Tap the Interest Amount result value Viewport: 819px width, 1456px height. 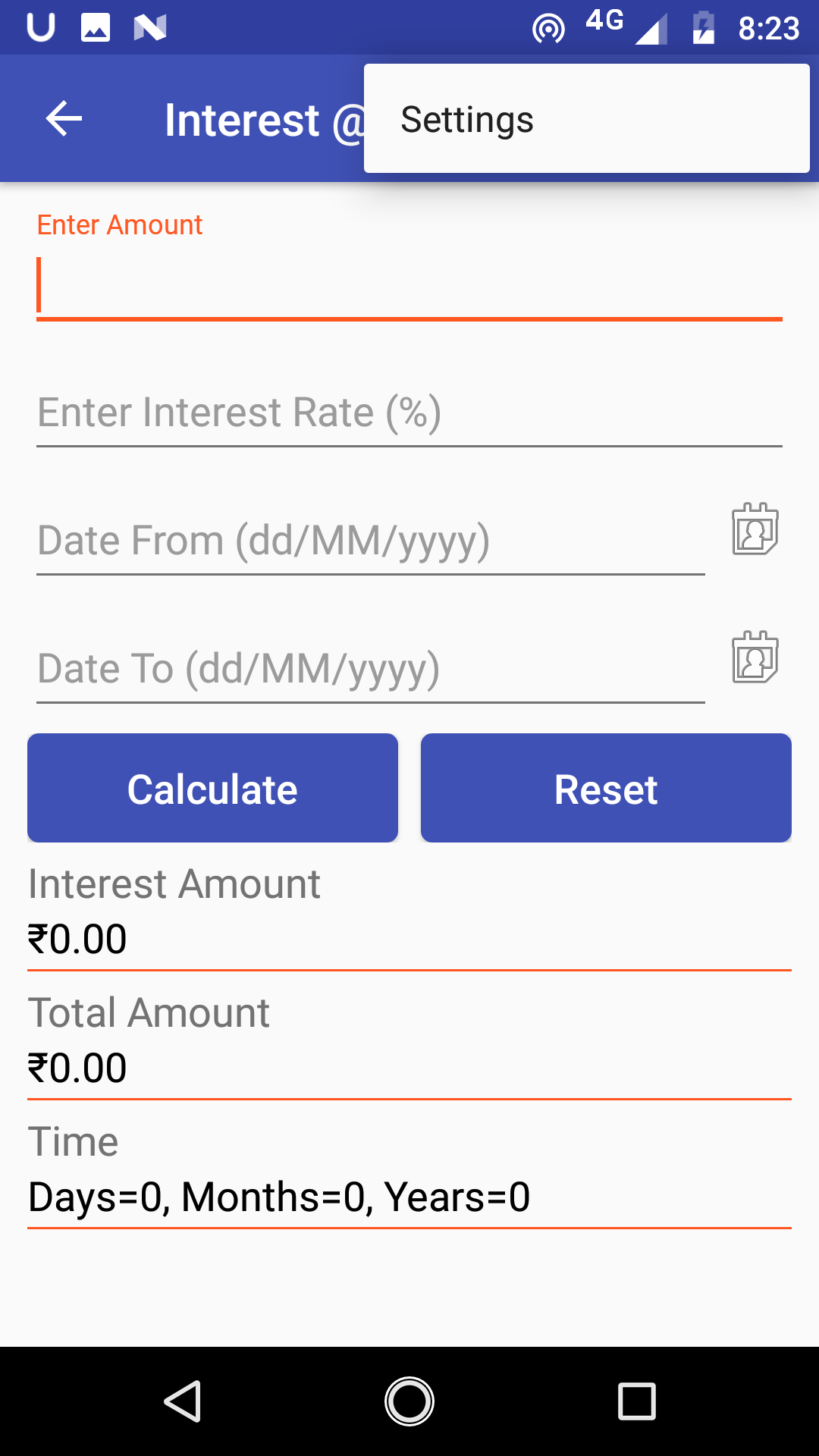coord(77,940)
